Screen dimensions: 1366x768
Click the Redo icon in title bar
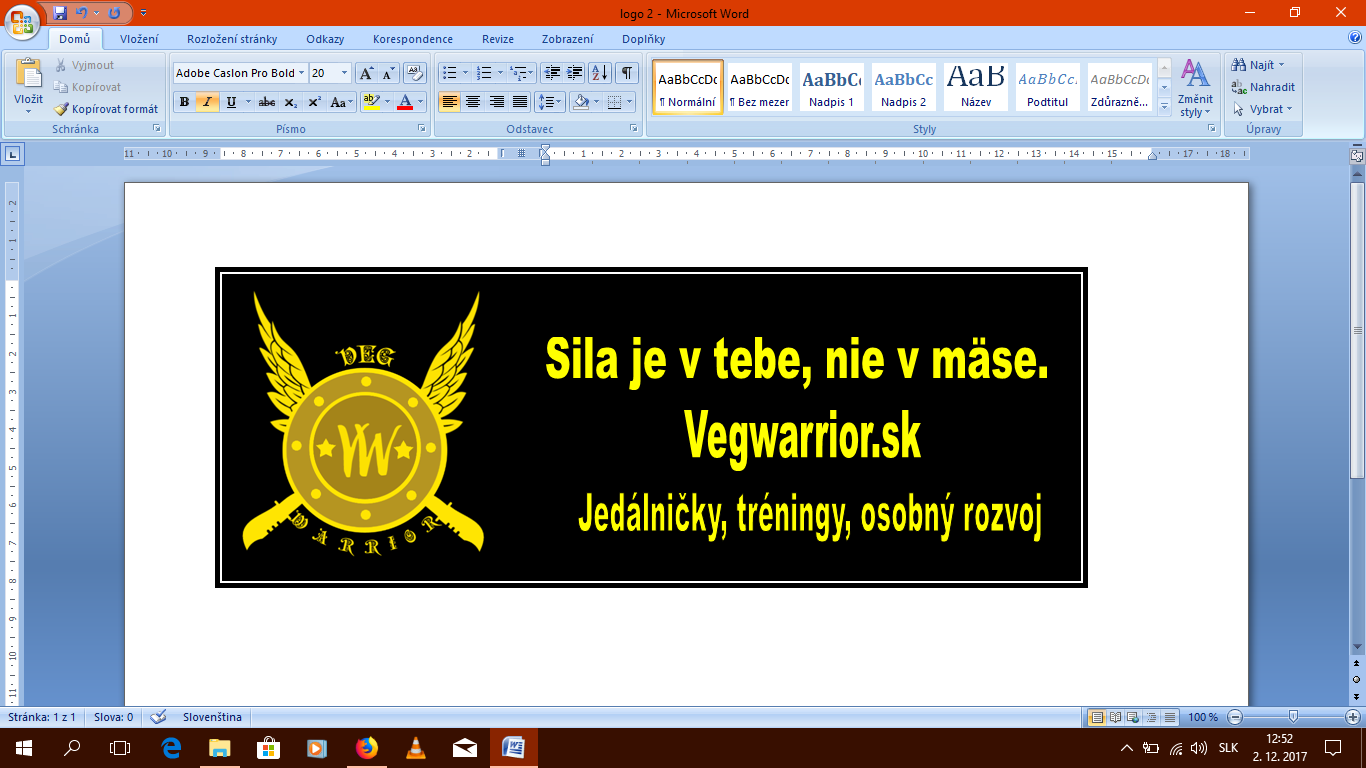(x=114, y=13)
